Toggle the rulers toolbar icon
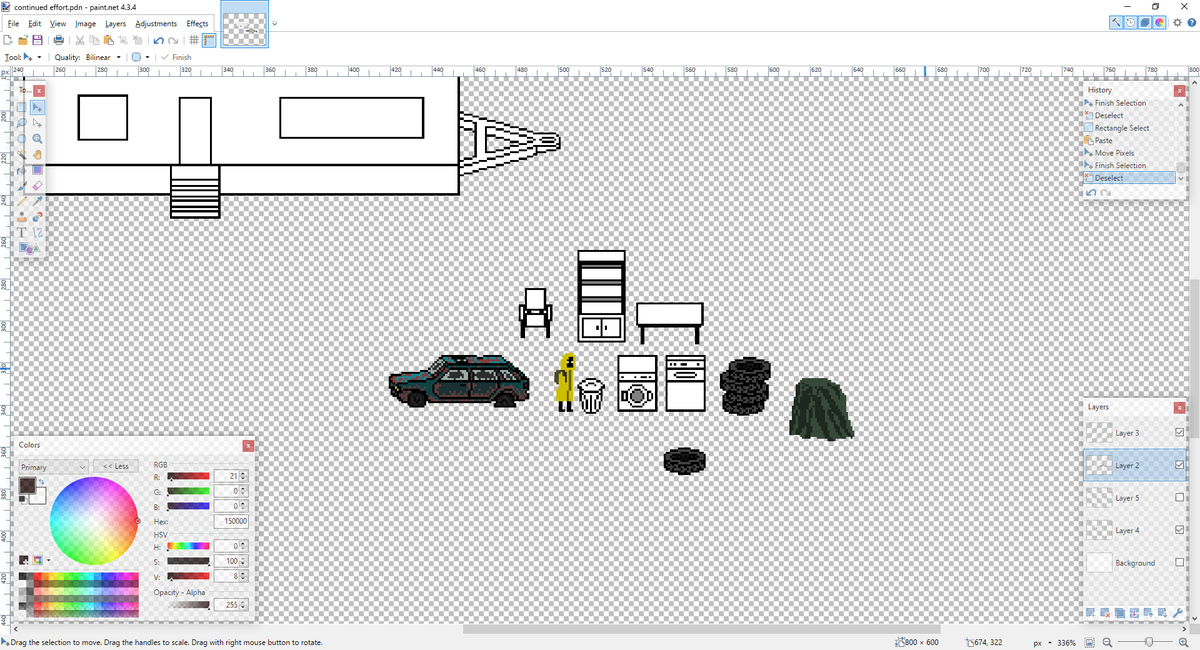The image size is (1200, 650). pos(209,40)
